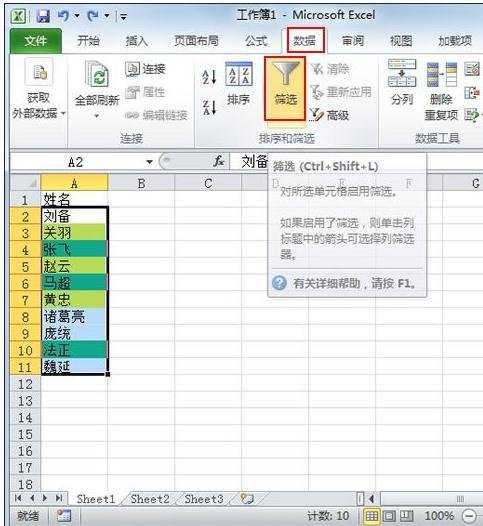Click the Undo arrow icon

tap(63, 15)
